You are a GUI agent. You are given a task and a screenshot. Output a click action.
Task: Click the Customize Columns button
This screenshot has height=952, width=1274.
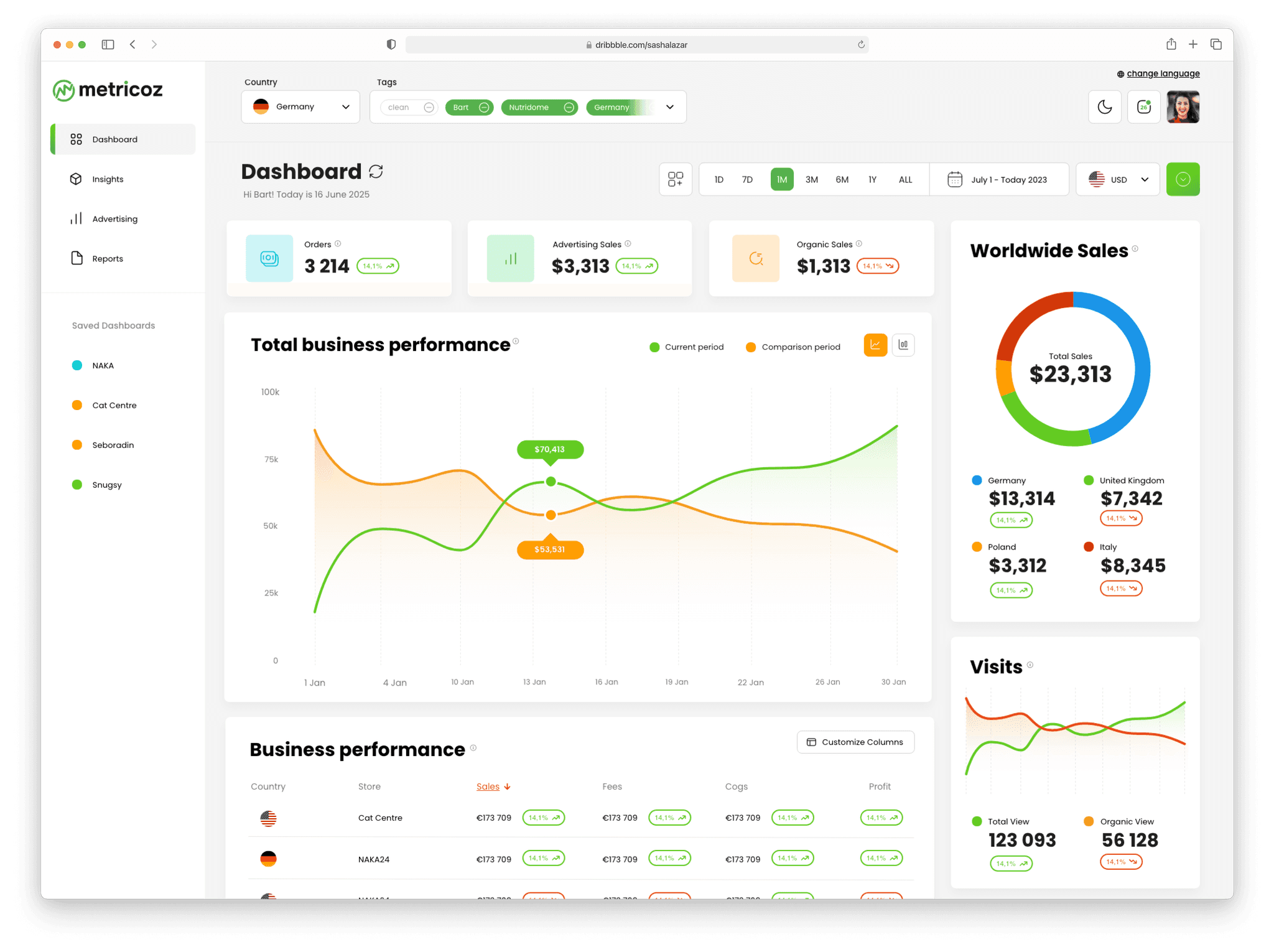855,742
